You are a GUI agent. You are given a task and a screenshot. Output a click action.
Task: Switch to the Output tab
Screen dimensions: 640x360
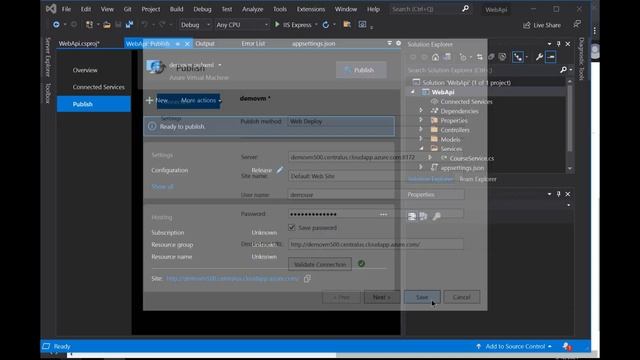coord(205,43)
